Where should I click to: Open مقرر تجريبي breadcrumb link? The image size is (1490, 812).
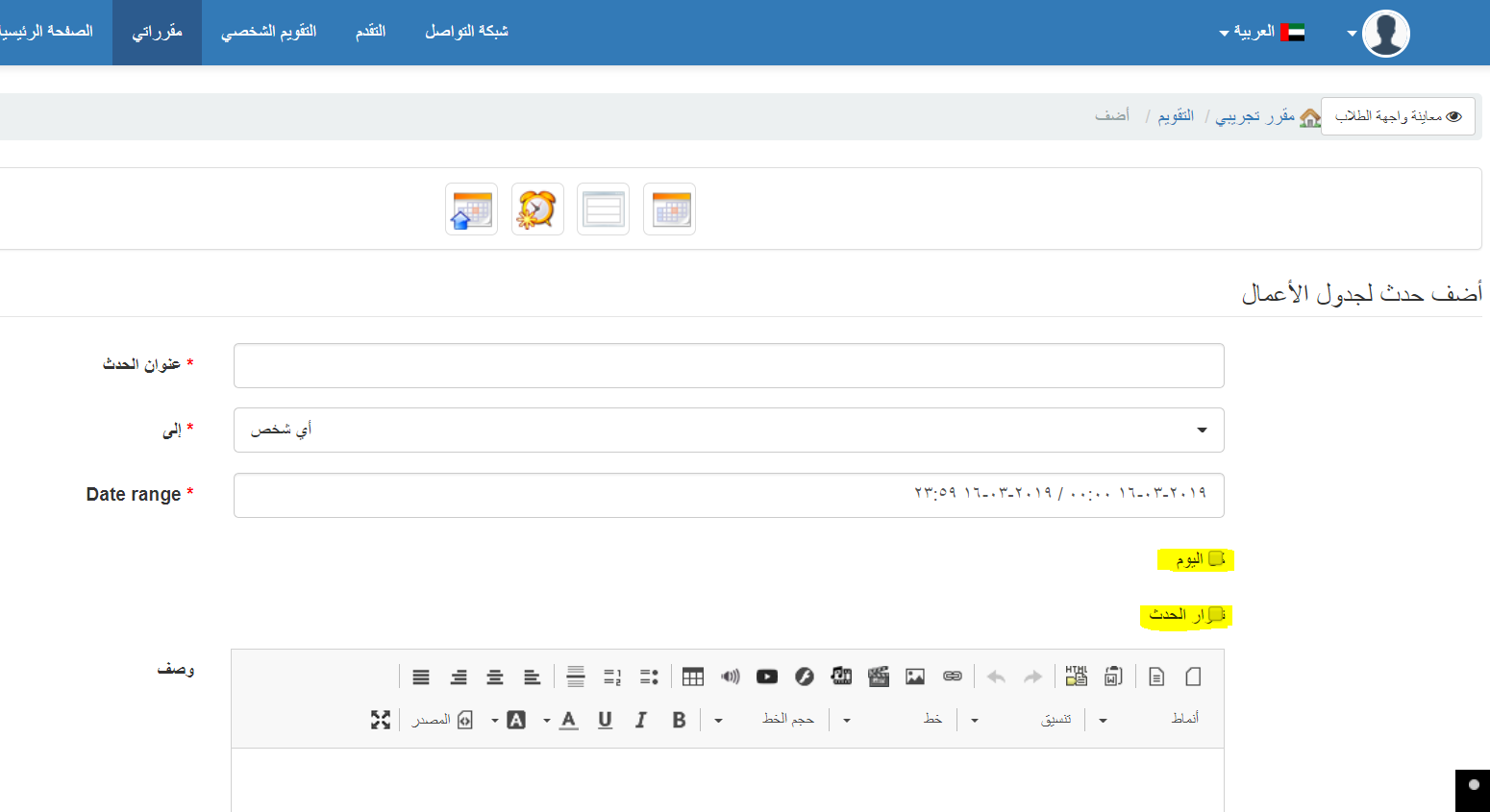[x=1255, y=116]
